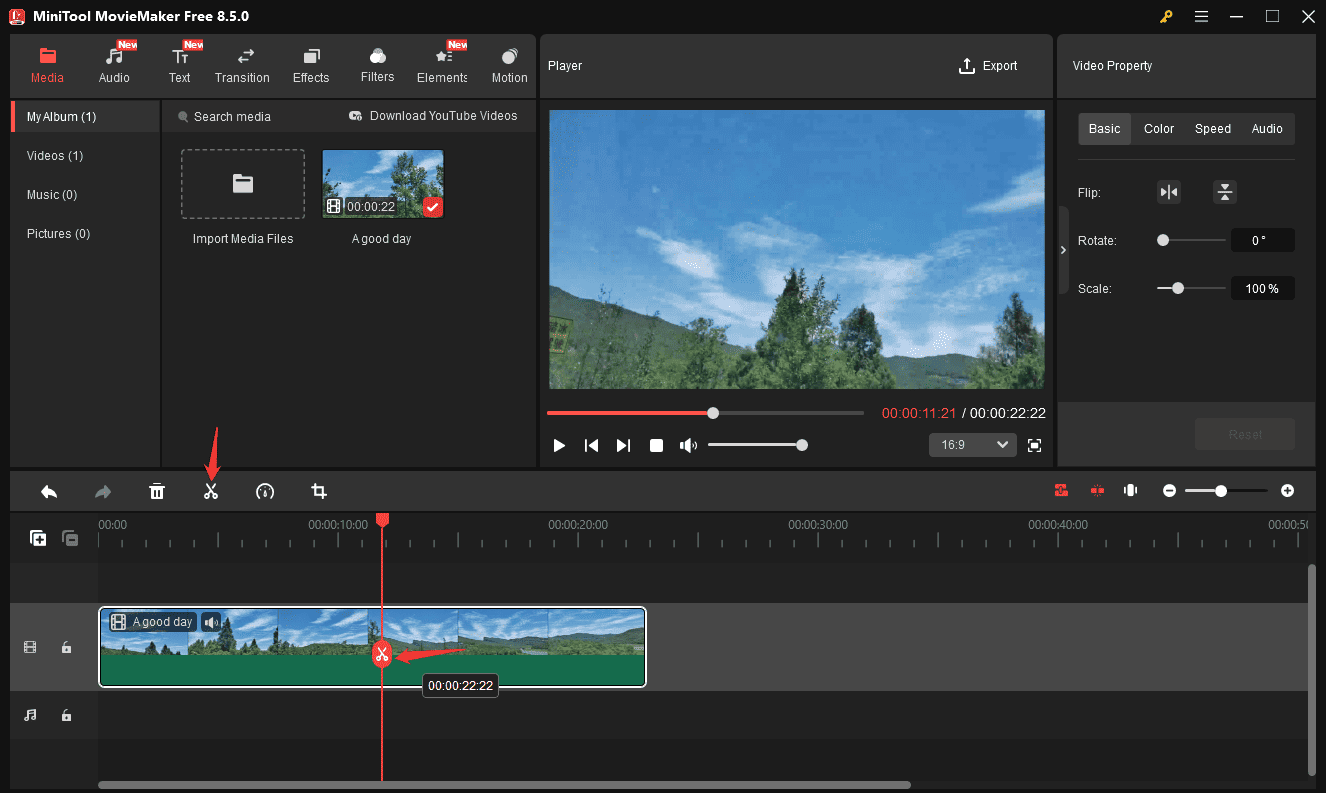Click the Export button
The height and width of the screenshot is (793, 1326).
click(988, 65)
